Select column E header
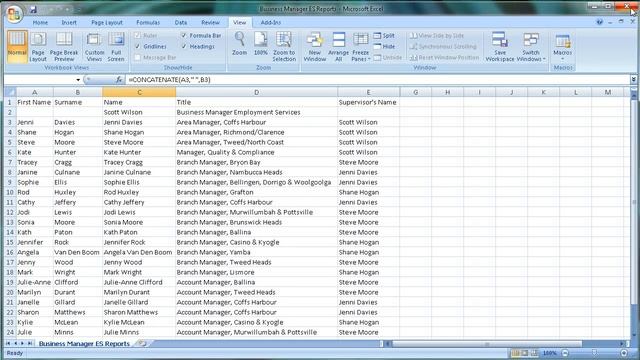The height and width of the screenshot is (360, 640). point(368,92)
